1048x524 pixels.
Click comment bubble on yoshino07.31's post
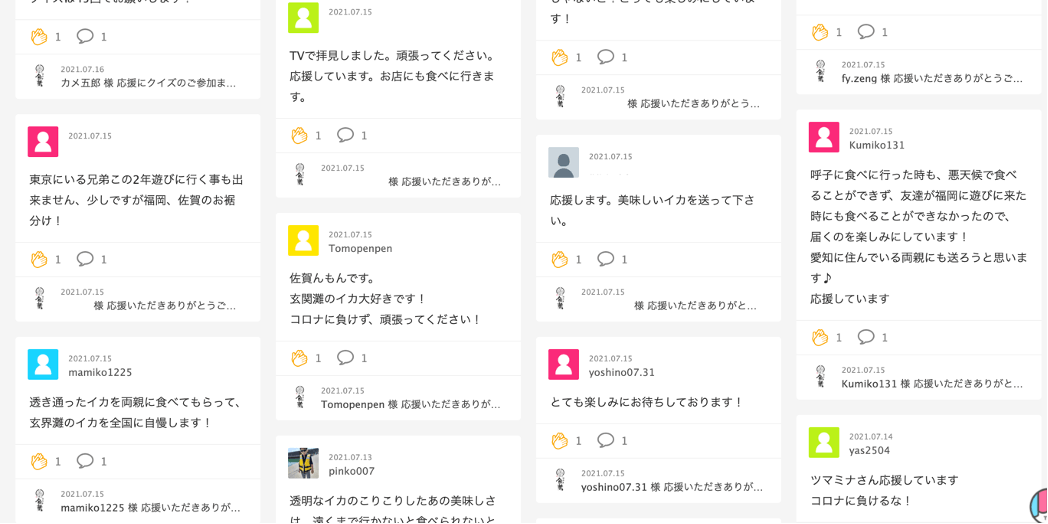606,440
